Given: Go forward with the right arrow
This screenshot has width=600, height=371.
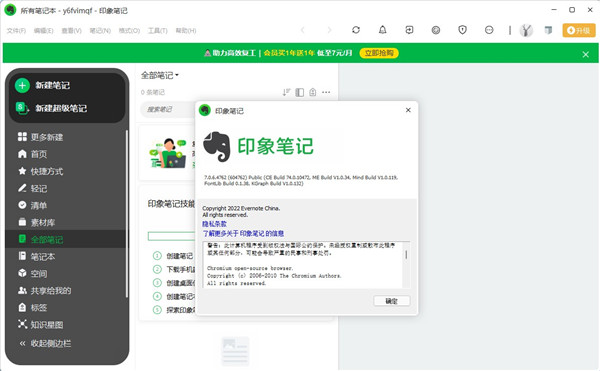Looking at the screenshot, I should [x=329, y=30].
